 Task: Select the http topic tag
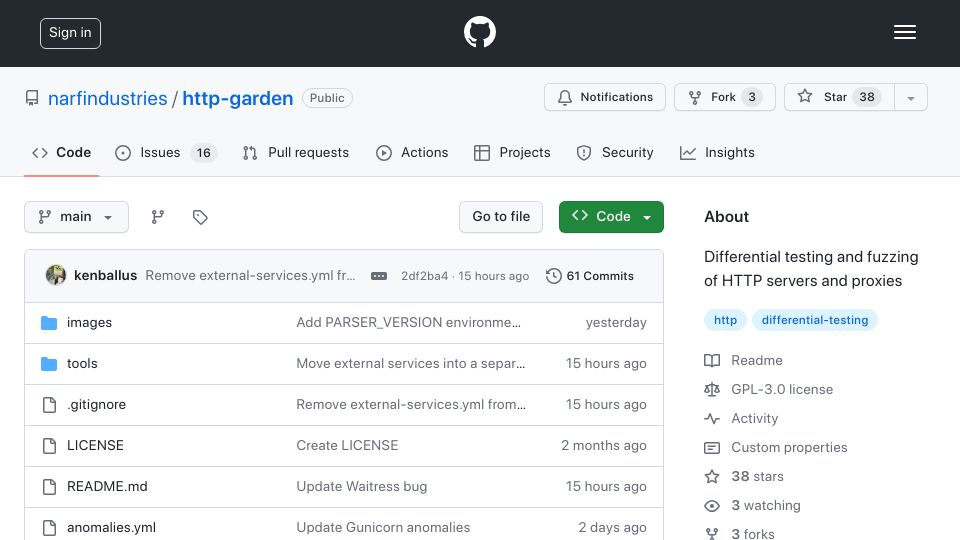(x=726, y=320)
